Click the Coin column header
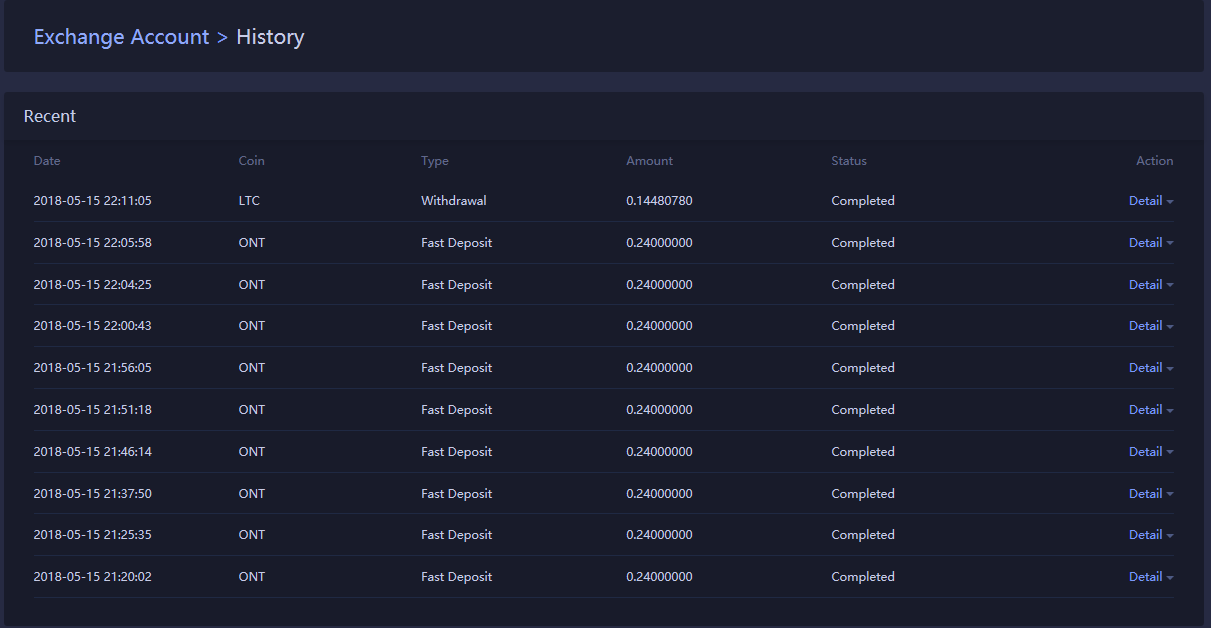 coord(251,161)
